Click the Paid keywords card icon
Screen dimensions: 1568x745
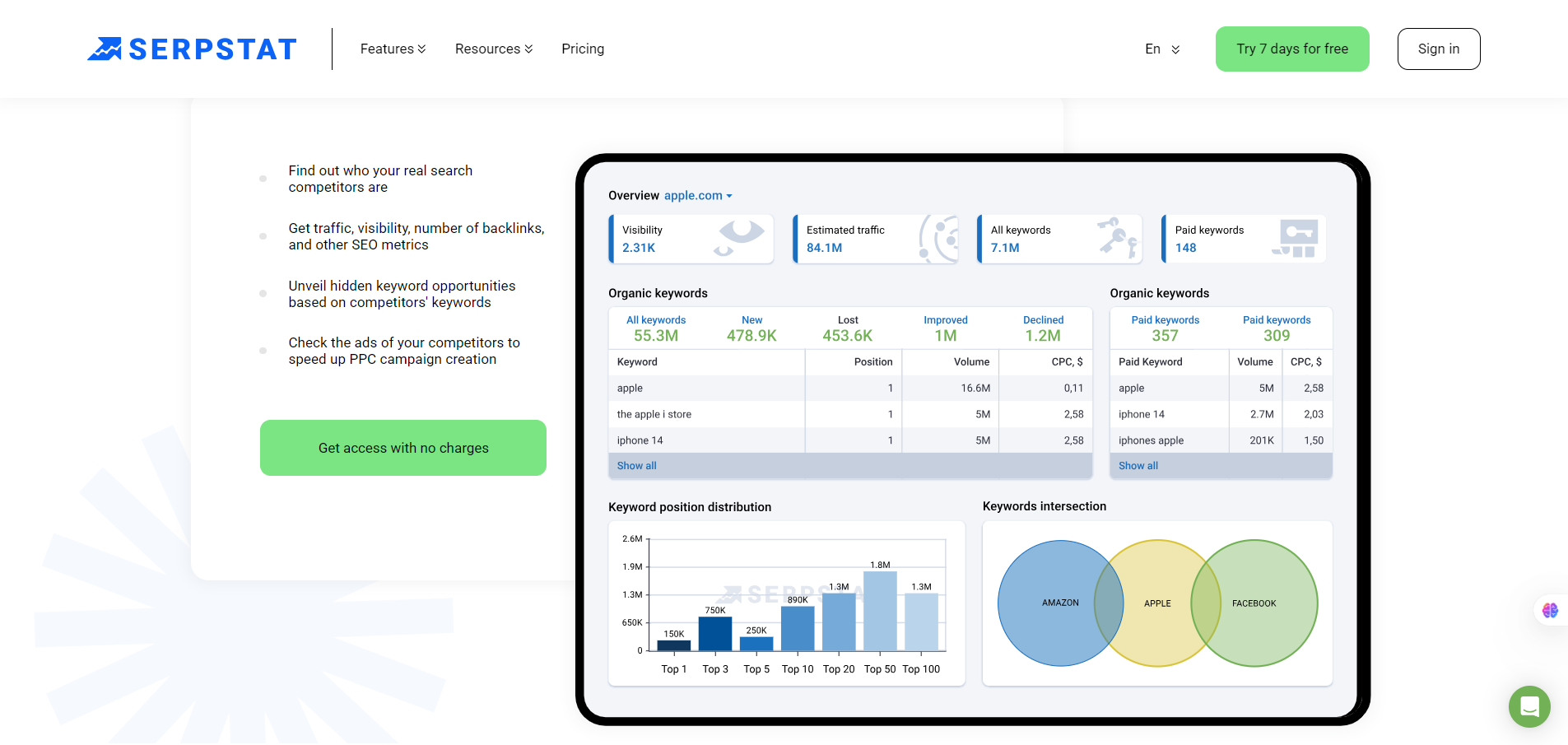tap(1296, 238)
